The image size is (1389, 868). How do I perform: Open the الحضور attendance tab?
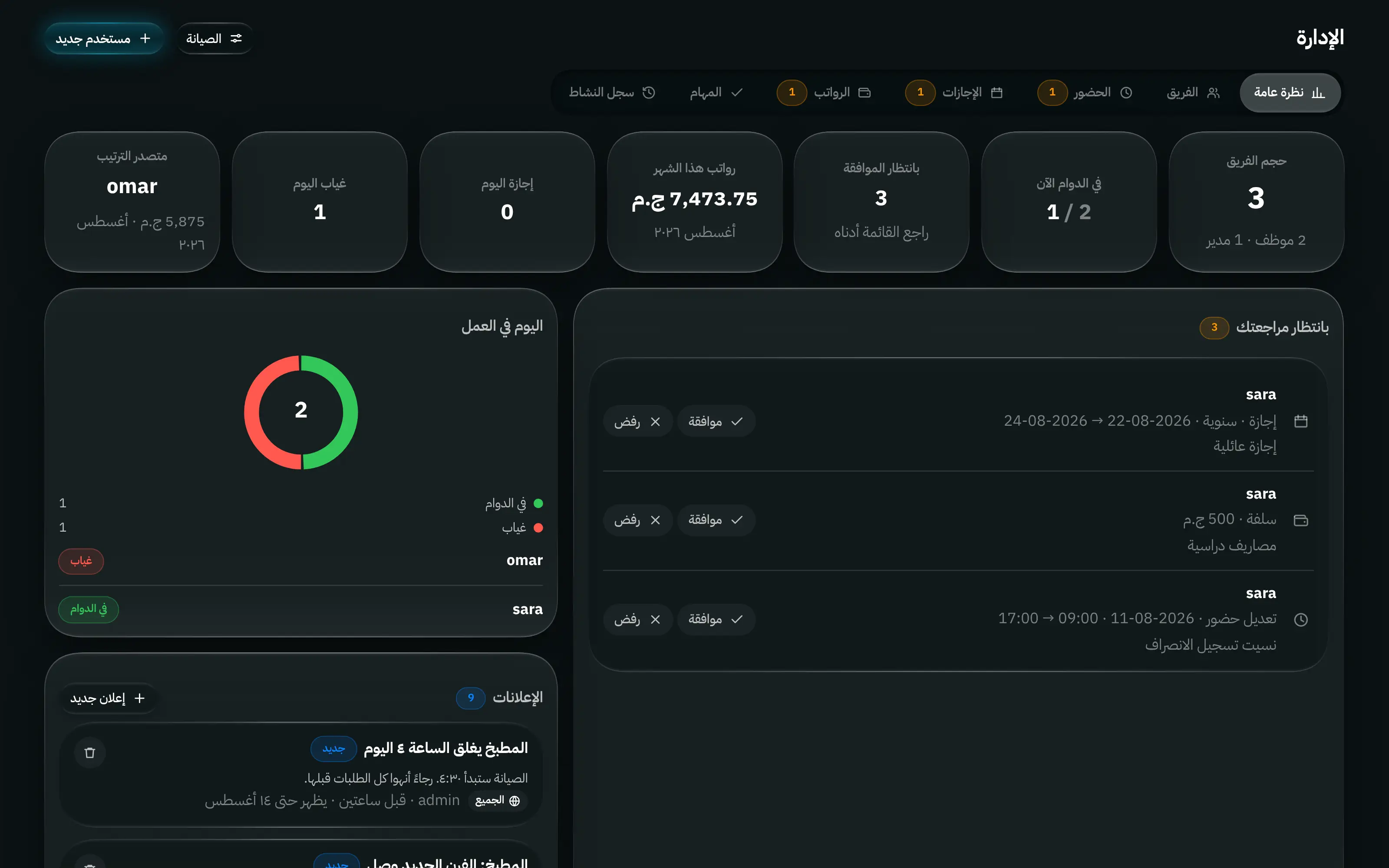click(x=1085, y=92)
